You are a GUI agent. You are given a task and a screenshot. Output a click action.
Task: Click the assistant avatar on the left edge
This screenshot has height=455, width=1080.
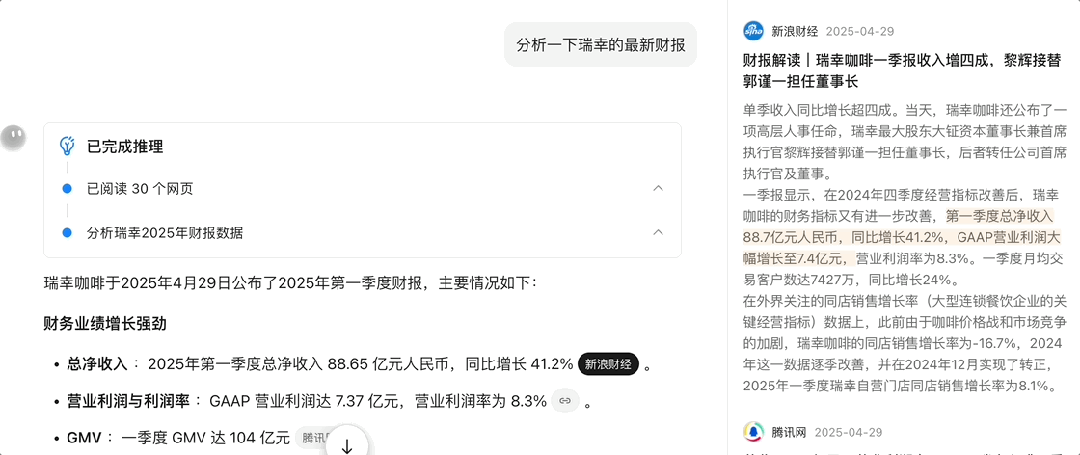[13, 138]
